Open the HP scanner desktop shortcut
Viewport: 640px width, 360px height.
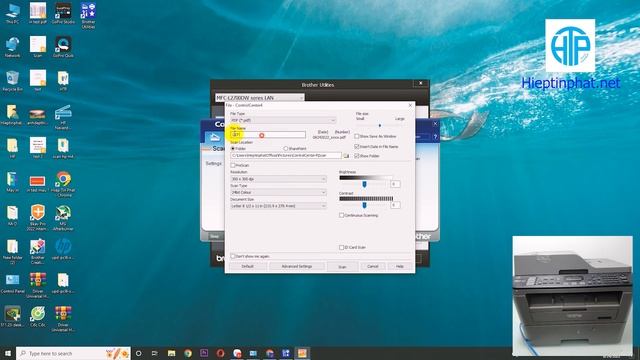coord(63,117)
